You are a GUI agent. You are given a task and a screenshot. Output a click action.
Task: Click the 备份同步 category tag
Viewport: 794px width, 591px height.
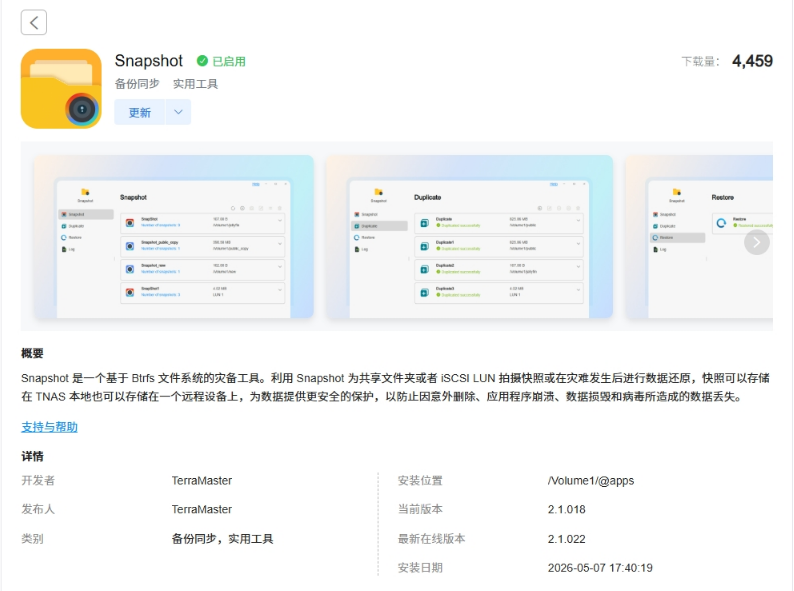[x=137, y=84]
